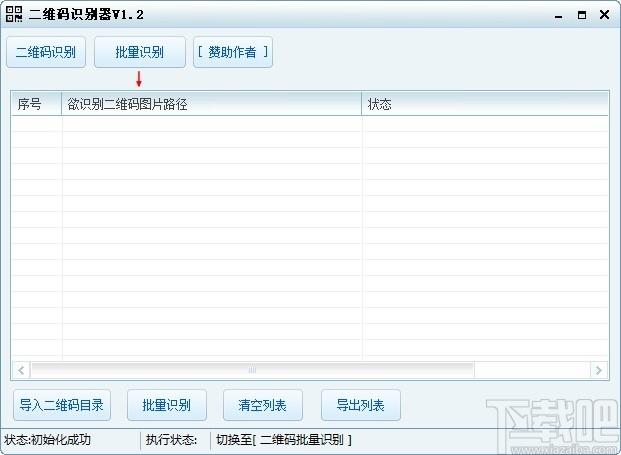Export the list with 导出列表

[361, 405]
